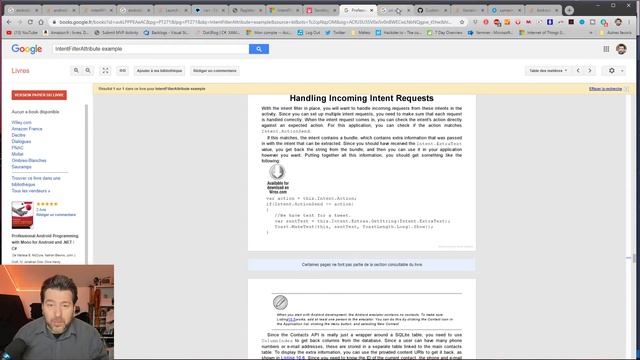Open the Ombres-Blanches seller link

(29, 160)
